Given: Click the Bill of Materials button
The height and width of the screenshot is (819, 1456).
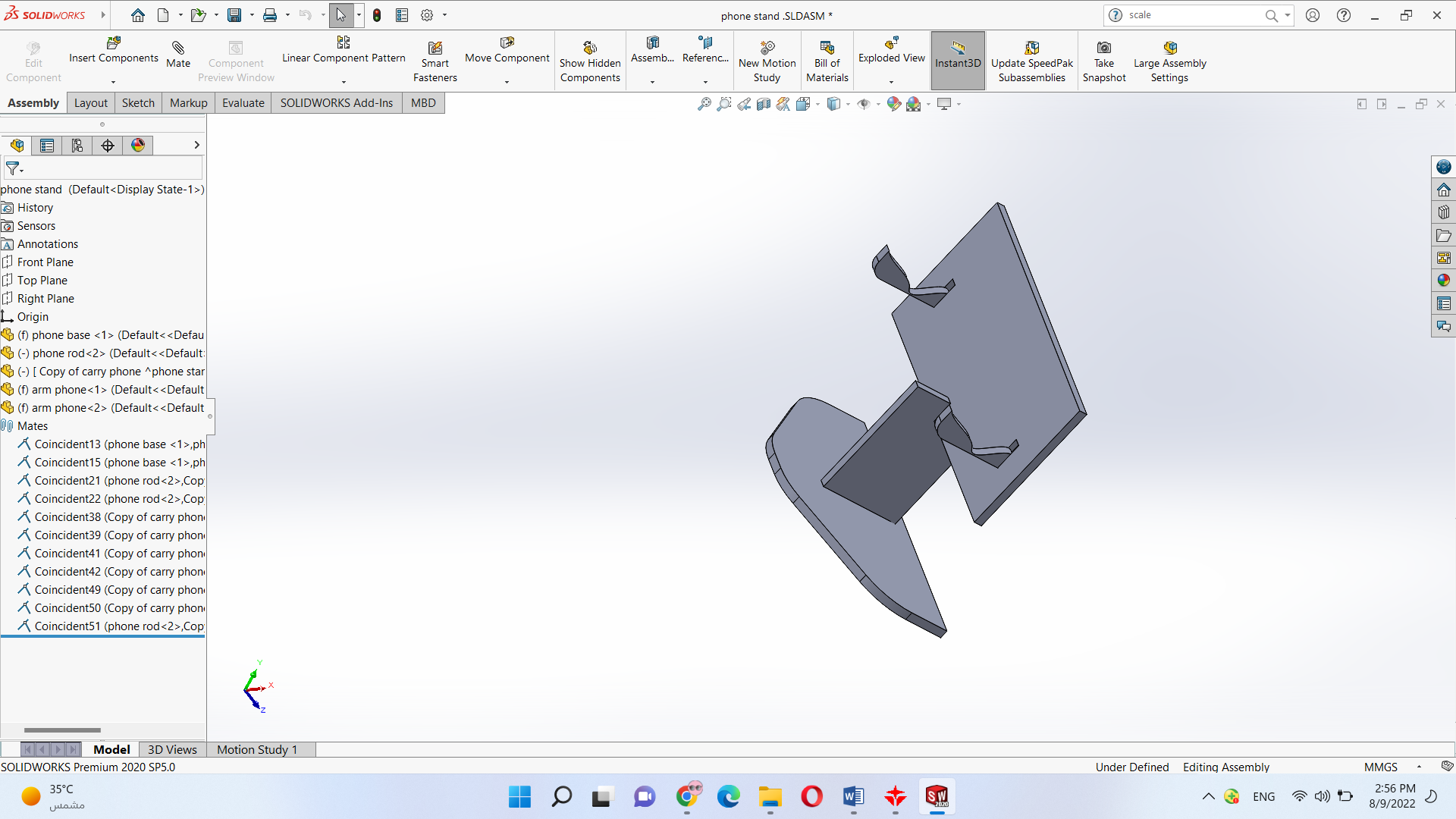Looking at the screenshot, I should (827, 62).
